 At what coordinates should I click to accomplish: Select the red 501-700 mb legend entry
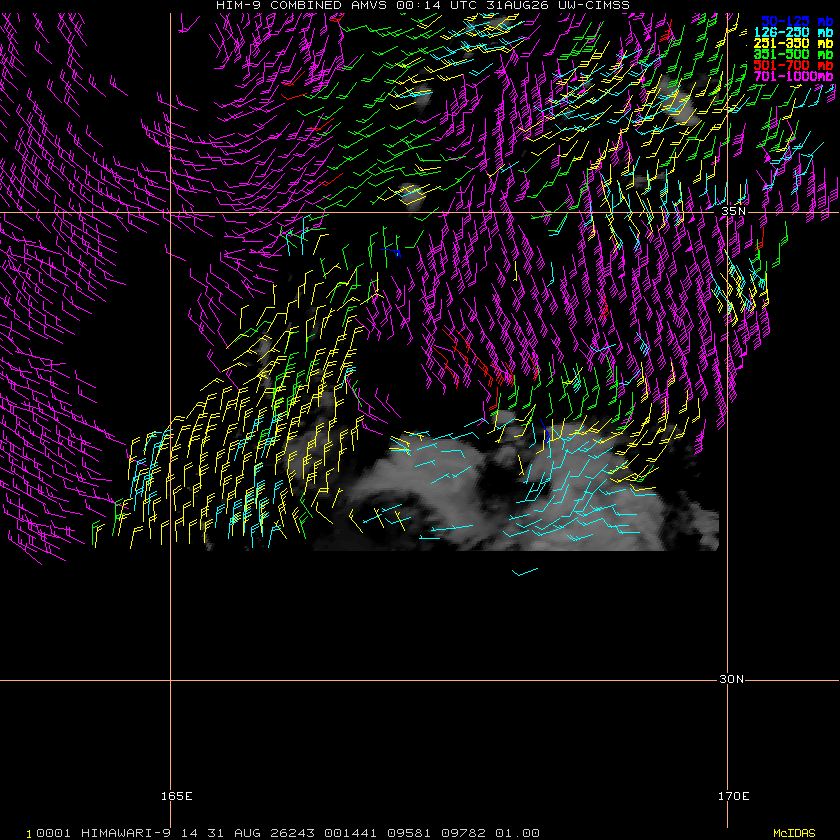pyautogui.click(x=793, y=65)
